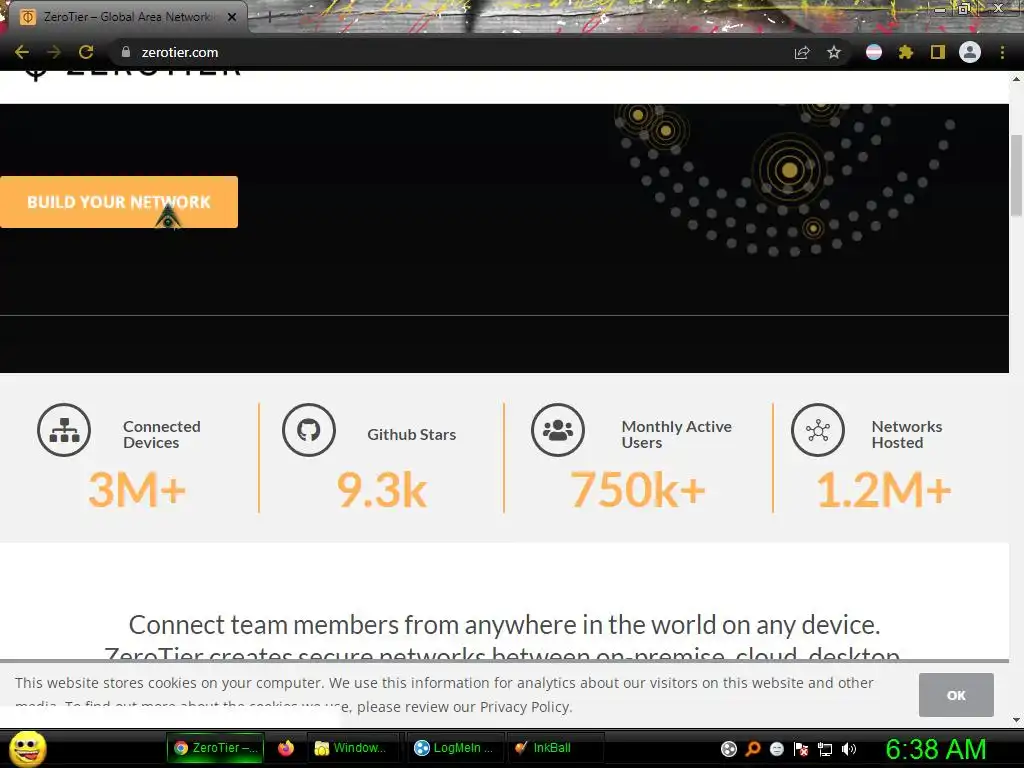Open a new browser tab
The width and height of the screenshot is (1024, 768).
point(269,17)
